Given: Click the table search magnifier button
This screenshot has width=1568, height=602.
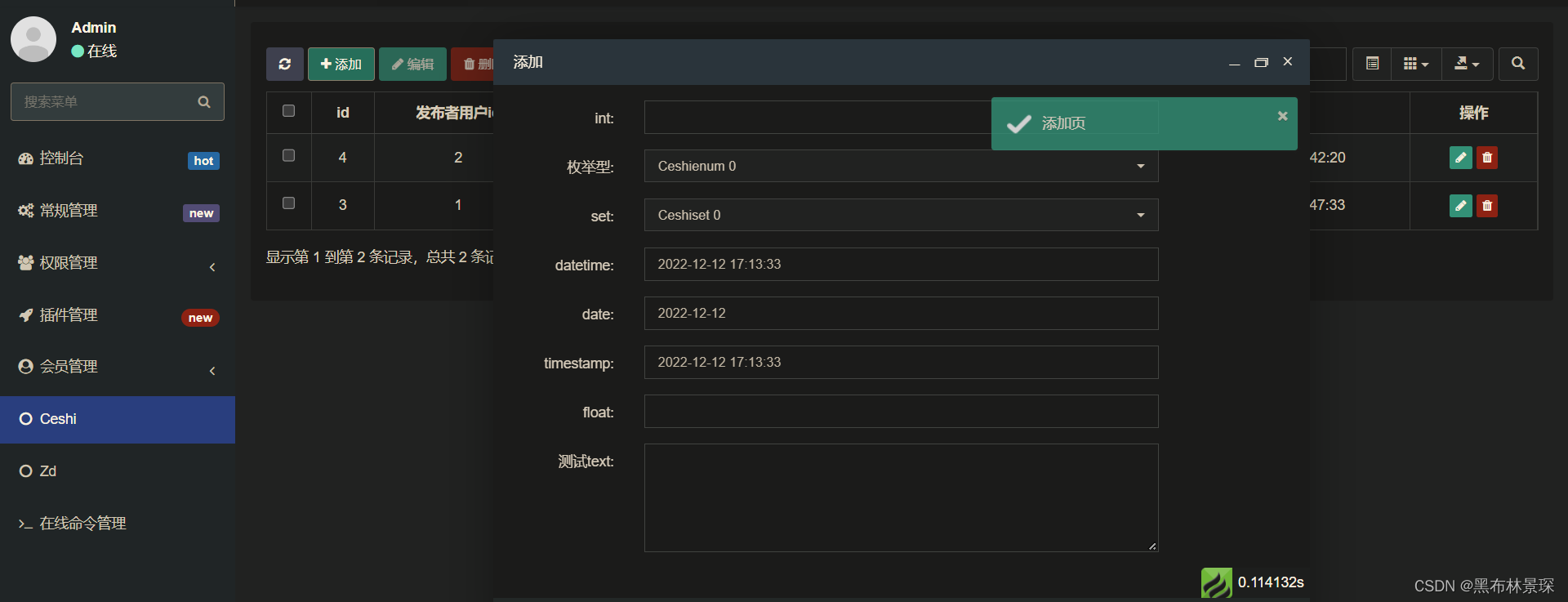Looking at the screenshot, I should coord(1518,64).
